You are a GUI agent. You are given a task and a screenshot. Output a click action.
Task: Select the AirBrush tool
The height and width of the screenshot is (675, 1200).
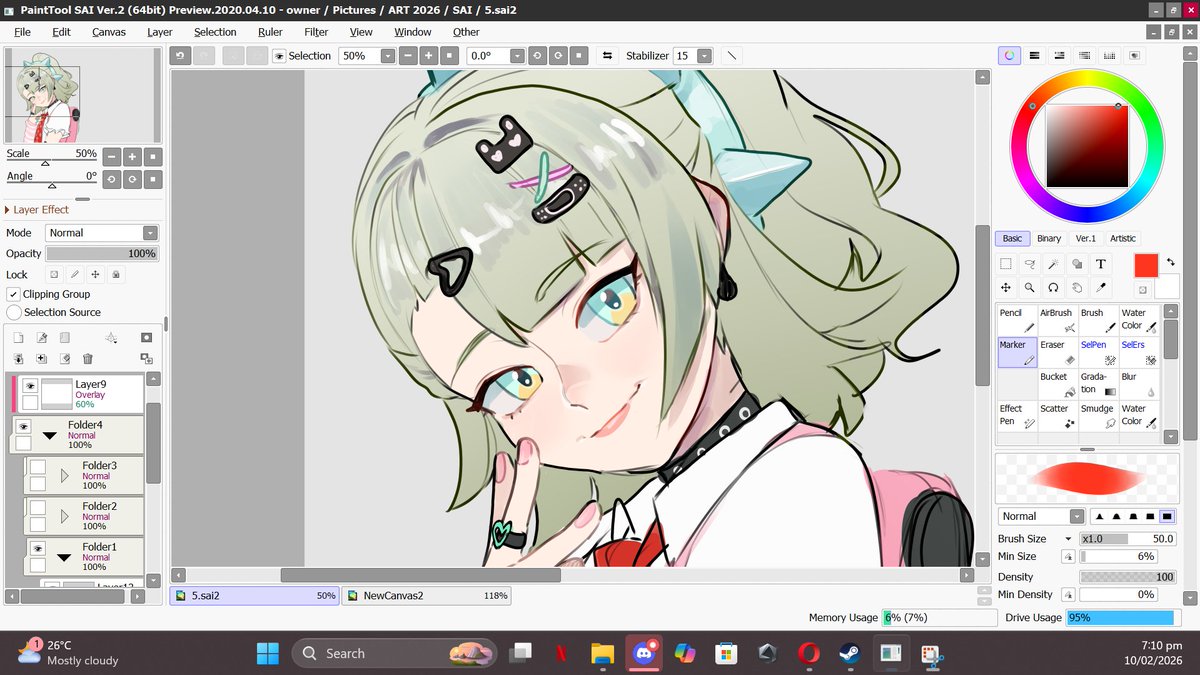click(1057, 320)
